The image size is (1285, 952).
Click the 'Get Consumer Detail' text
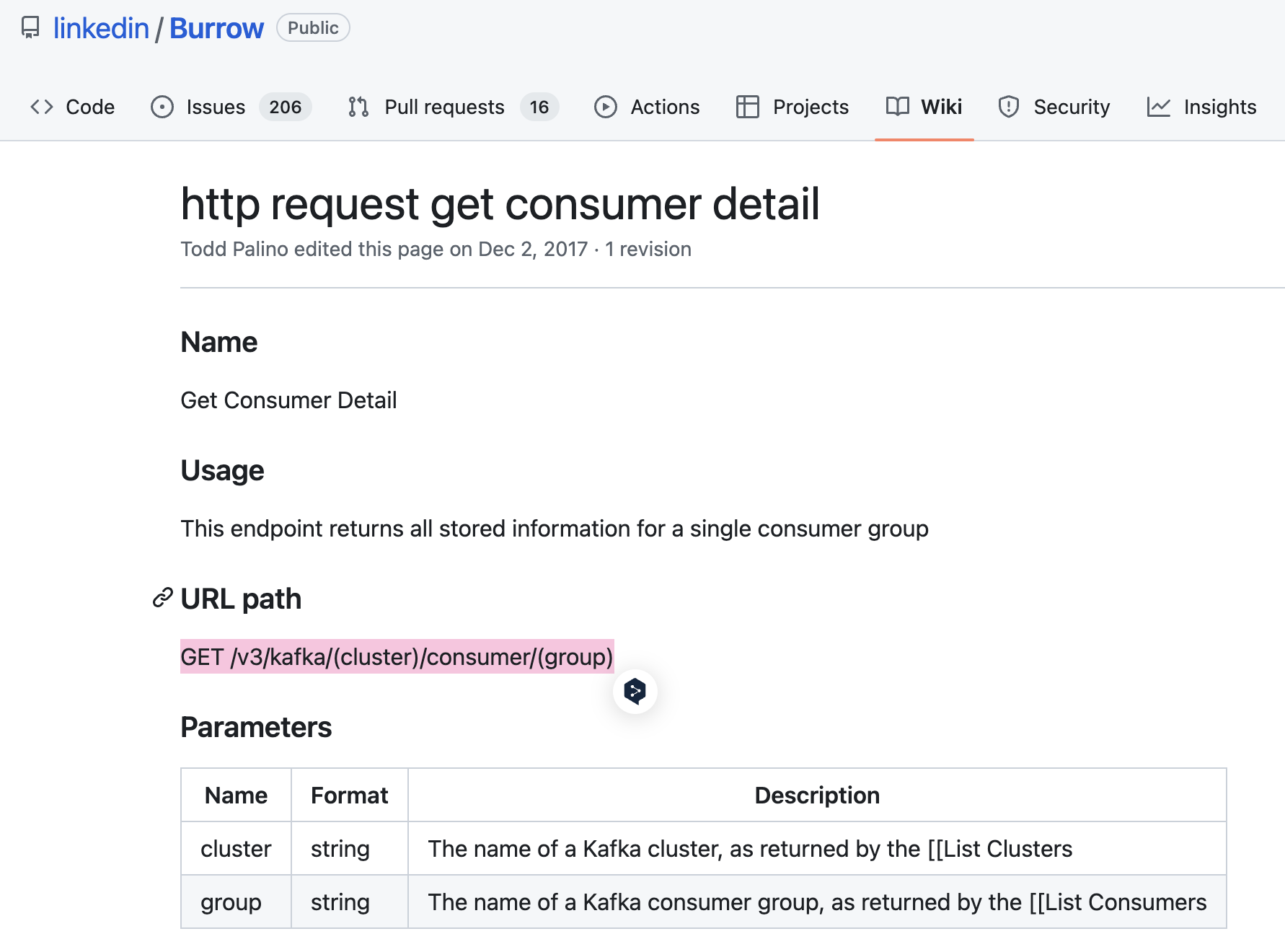[288, 400]
